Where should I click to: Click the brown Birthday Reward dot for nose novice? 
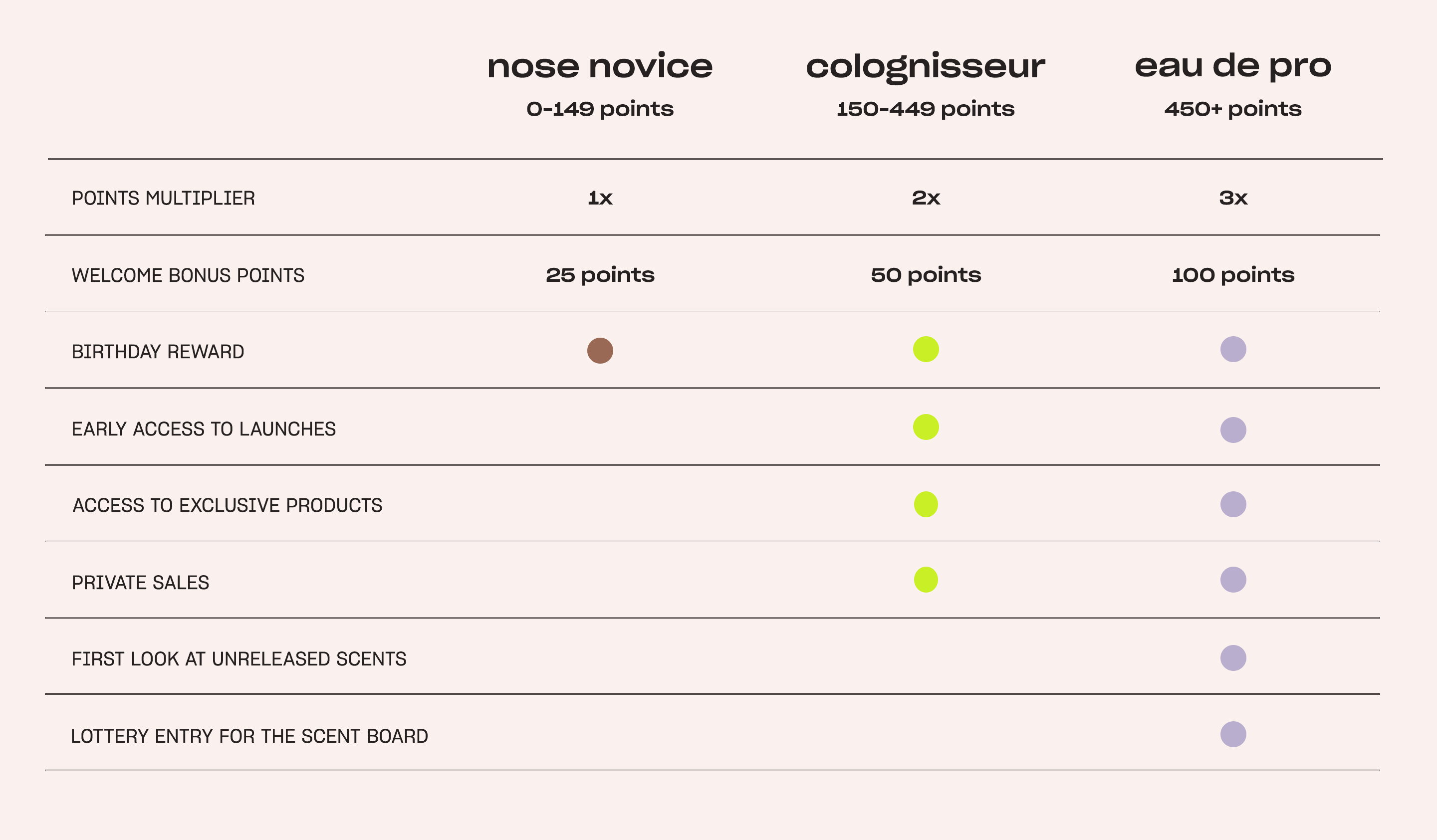[600, 351]
